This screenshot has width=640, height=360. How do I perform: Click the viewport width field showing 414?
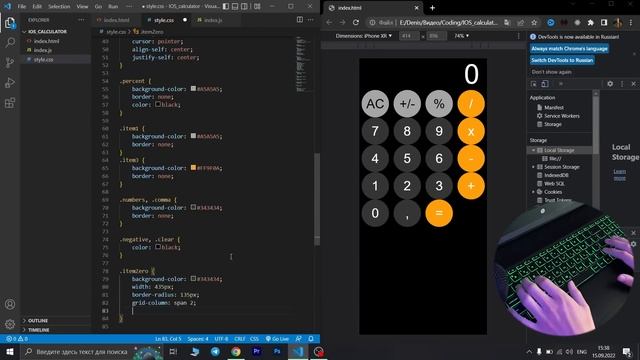coord(409,36)
